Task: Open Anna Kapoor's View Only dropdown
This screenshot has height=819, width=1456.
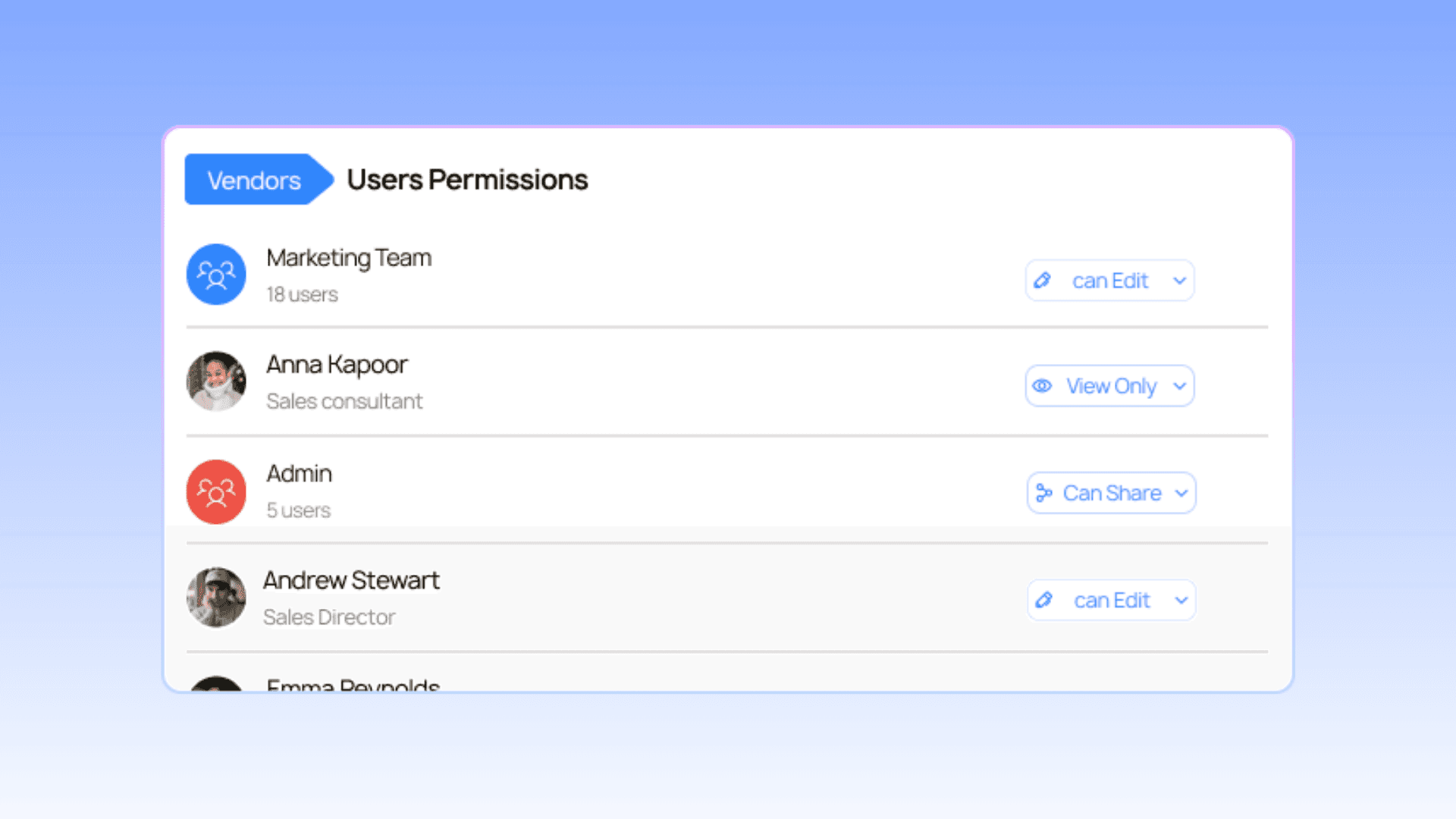Action: pyautogui.click(x=1110, y=386)
